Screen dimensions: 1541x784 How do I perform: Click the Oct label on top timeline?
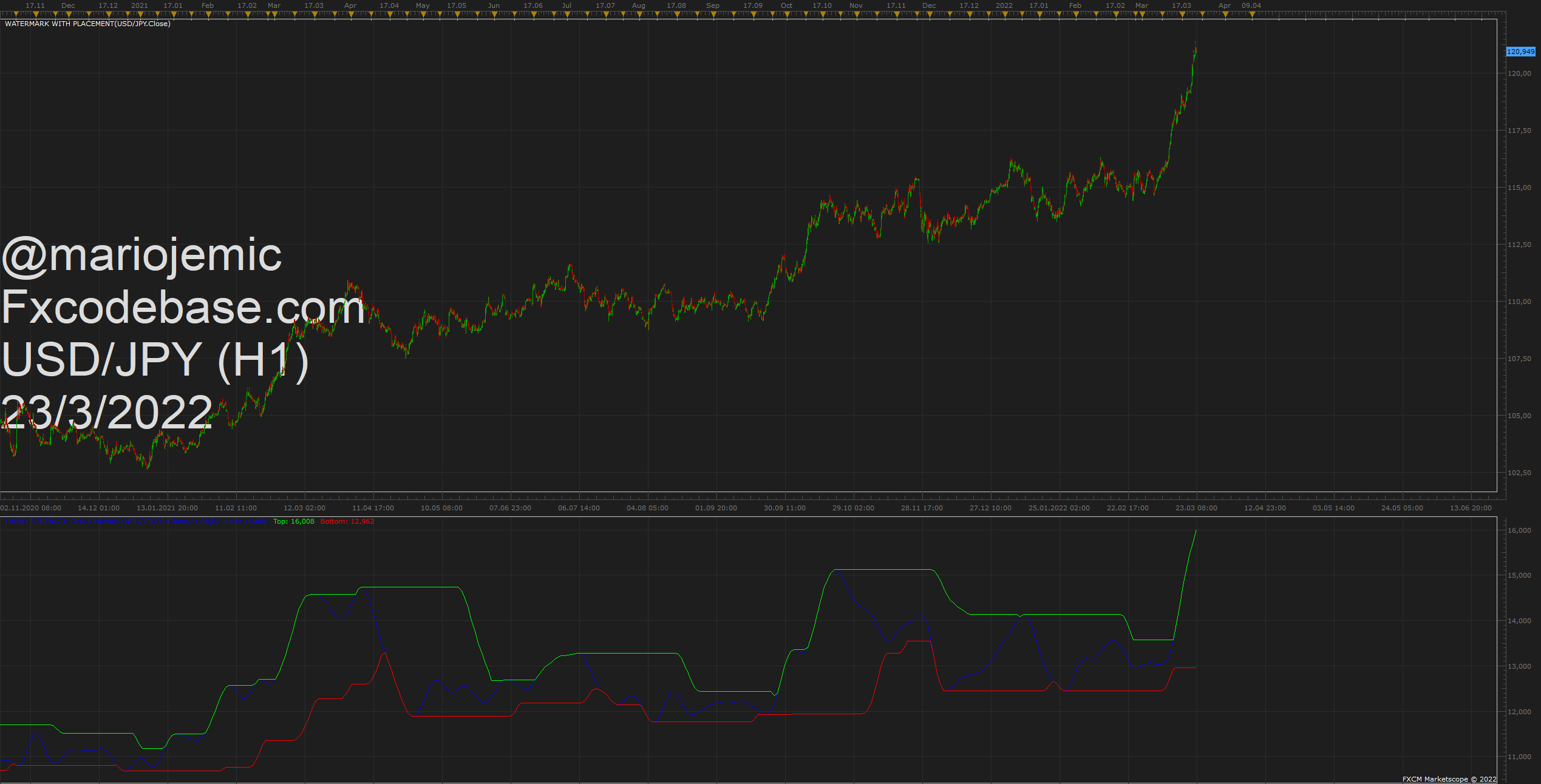786,5
